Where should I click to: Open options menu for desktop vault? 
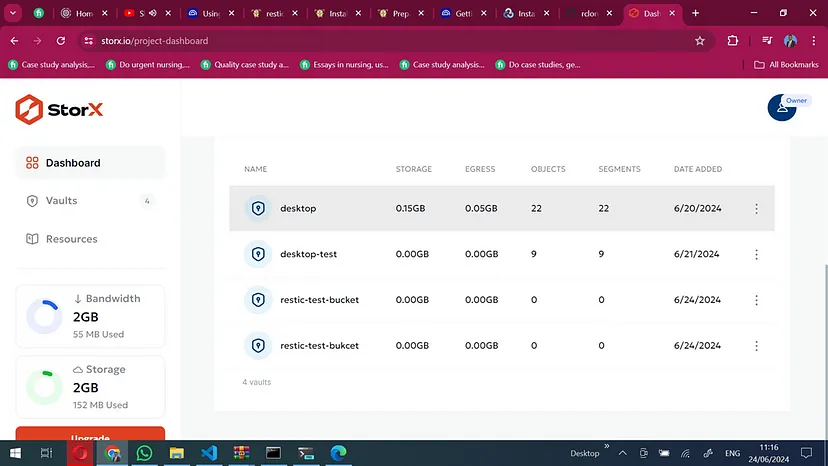(756, 209)
